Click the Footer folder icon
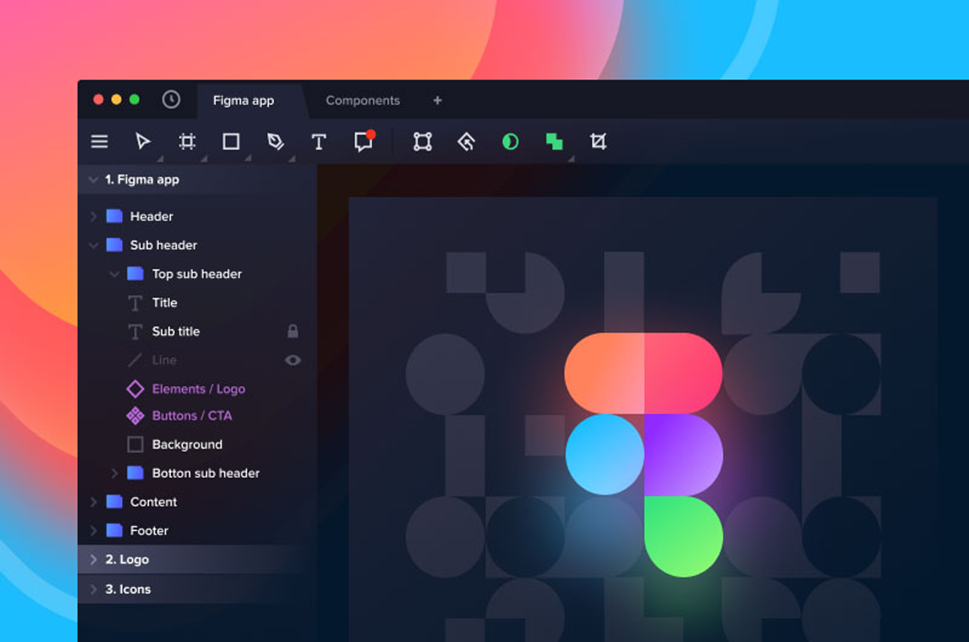The width and height of the screenshot is (969, 642). click(x=114, y=530)
